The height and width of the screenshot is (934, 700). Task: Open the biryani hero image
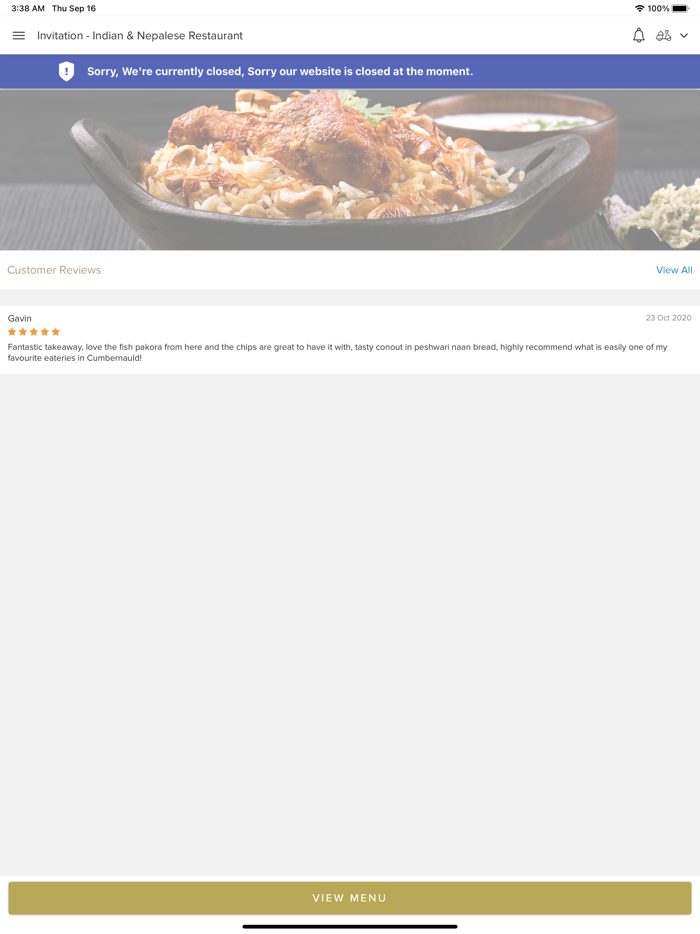350,170
